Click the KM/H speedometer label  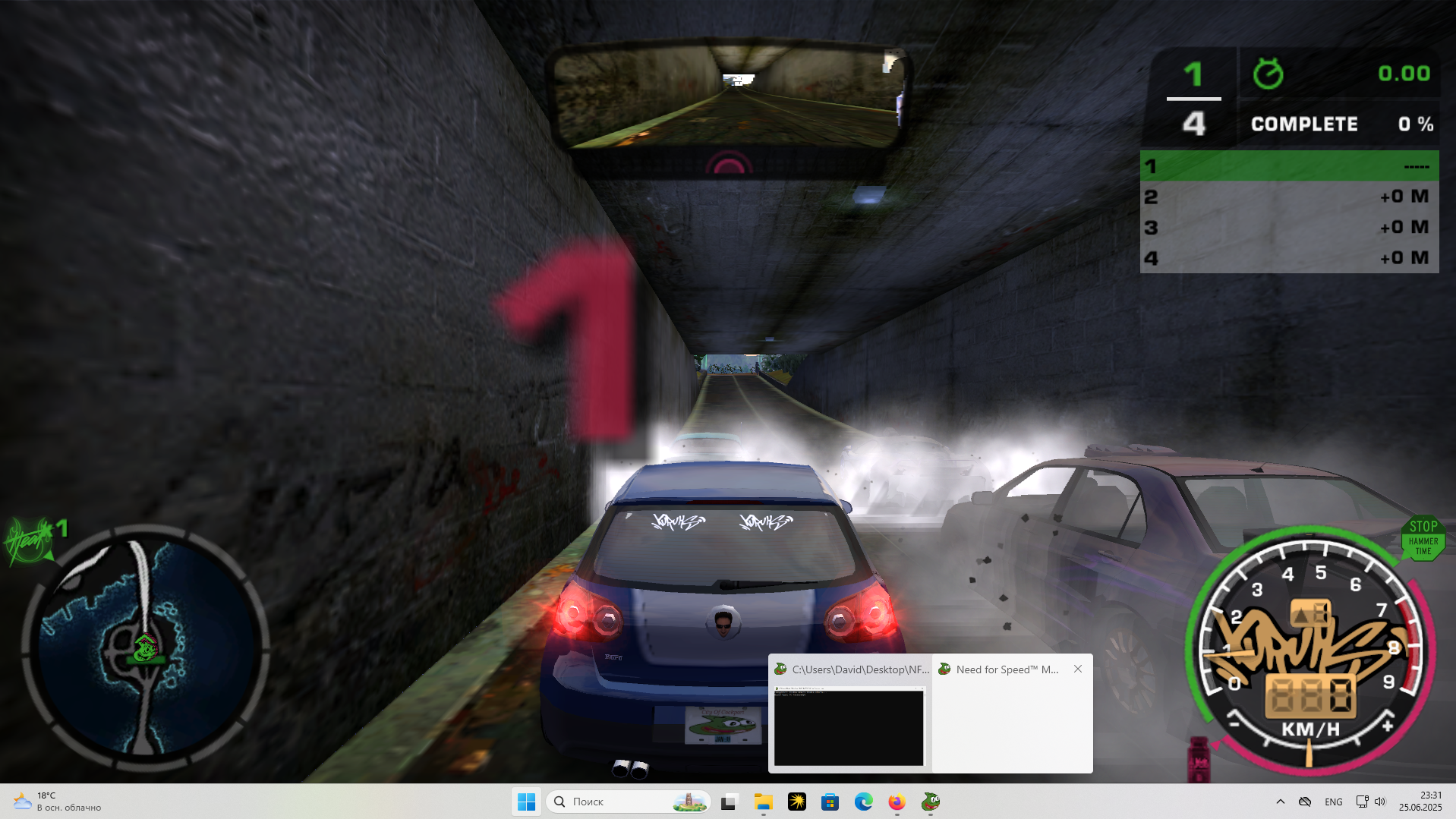[x=1310, y=729]
